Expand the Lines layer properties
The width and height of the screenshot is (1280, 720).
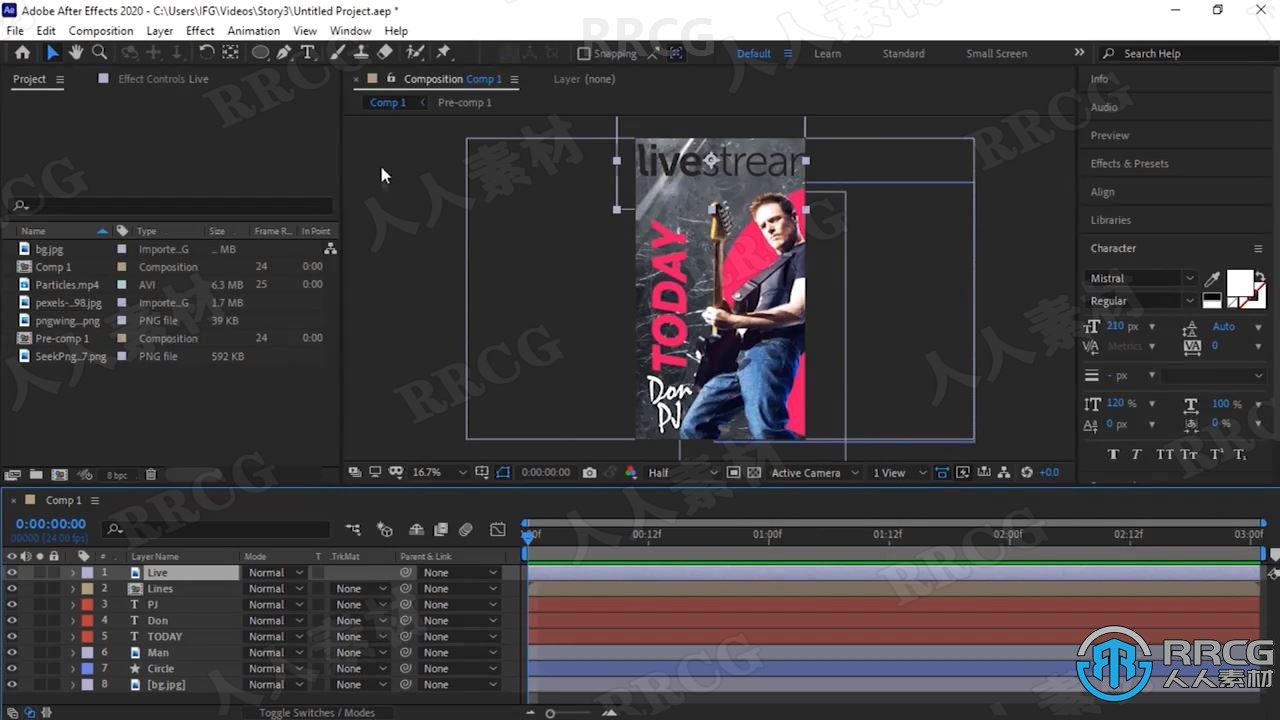click(72, 589)
